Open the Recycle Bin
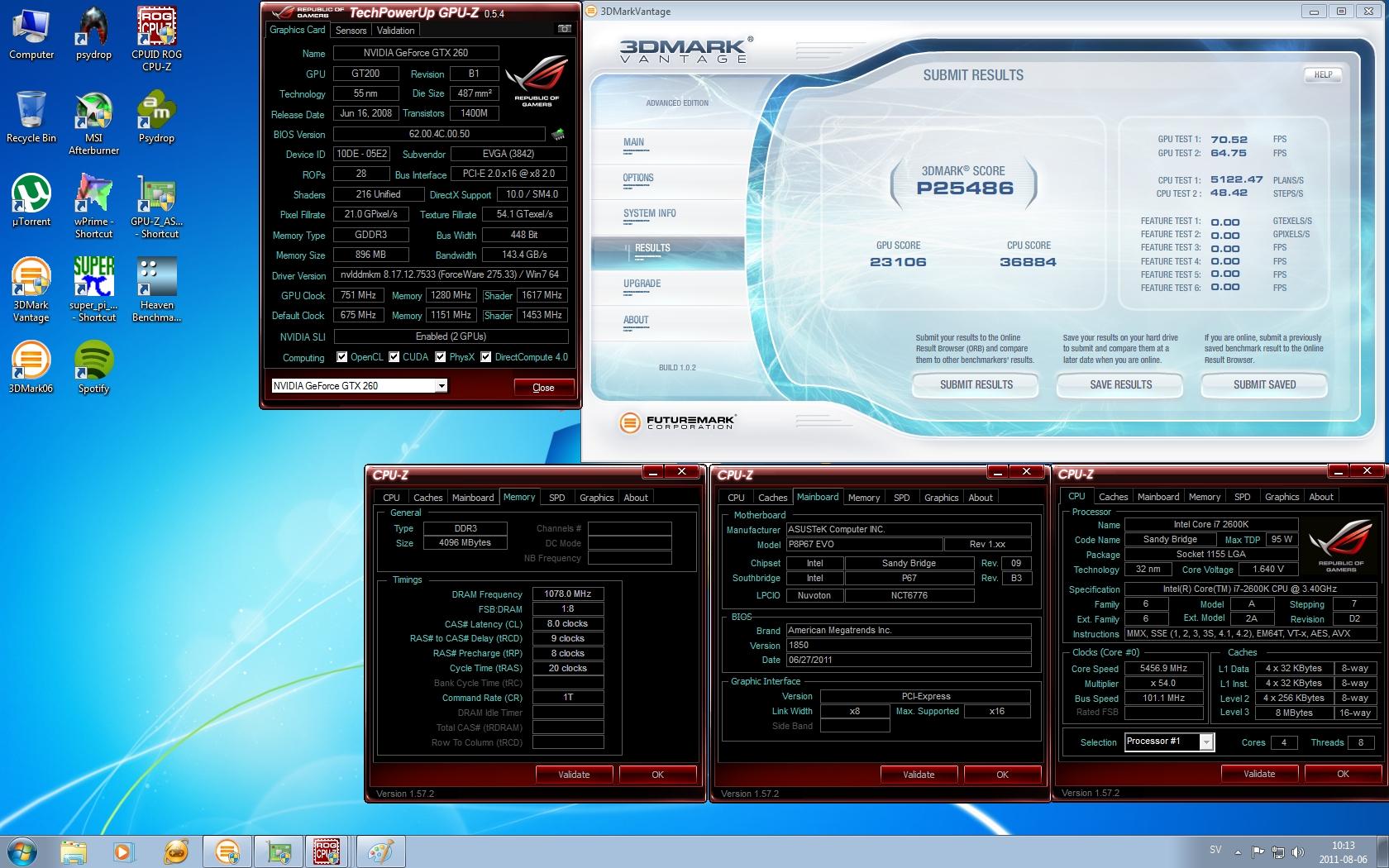 point(31,117)
